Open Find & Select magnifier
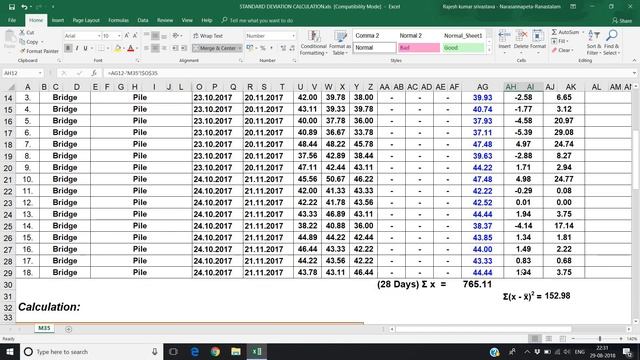This screenshot has width=640, height=360. (x=611, y=42)
